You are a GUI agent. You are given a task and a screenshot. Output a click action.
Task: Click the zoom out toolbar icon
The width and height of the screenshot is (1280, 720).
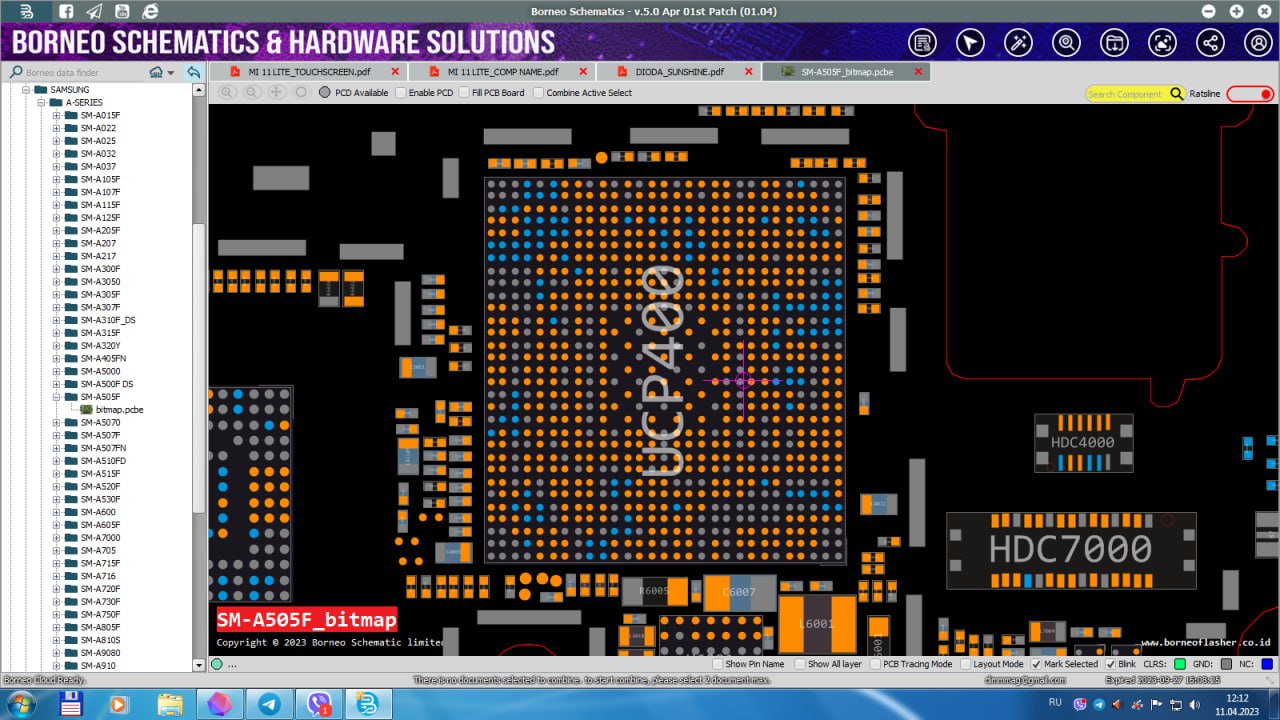click(x=252, y=92)
